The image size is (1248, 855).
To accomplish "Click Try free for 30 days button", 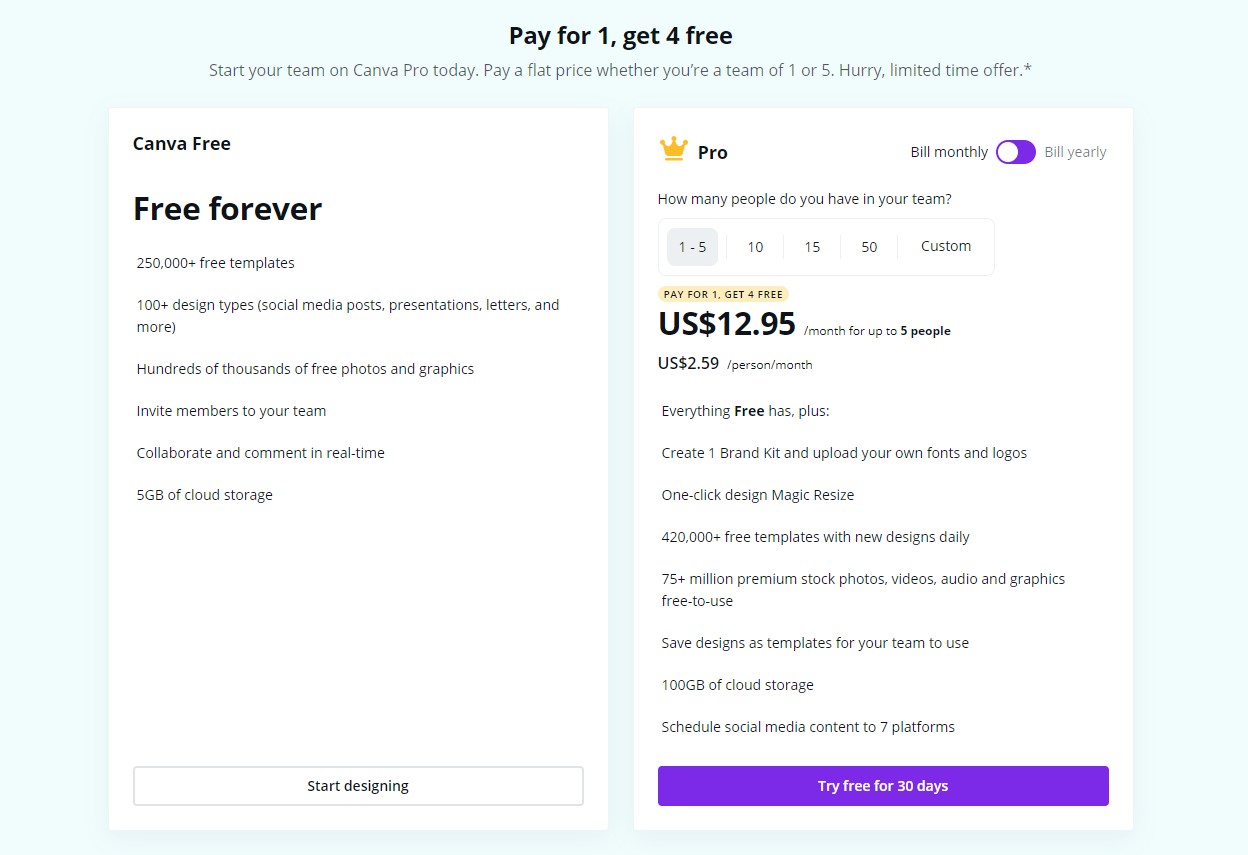I will pyautogui.click(x=883, y=786).
